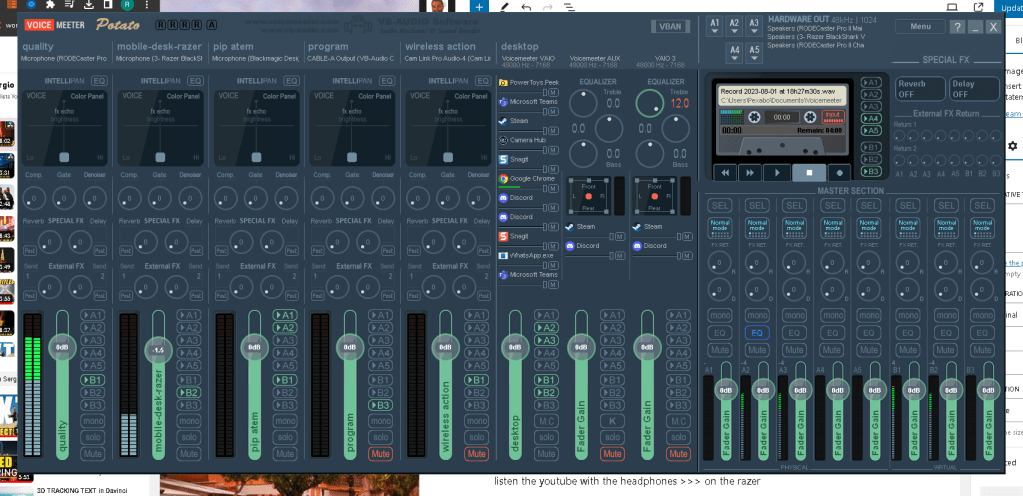Open the A4 hardware out device dropdown

[x=735, y=54]
